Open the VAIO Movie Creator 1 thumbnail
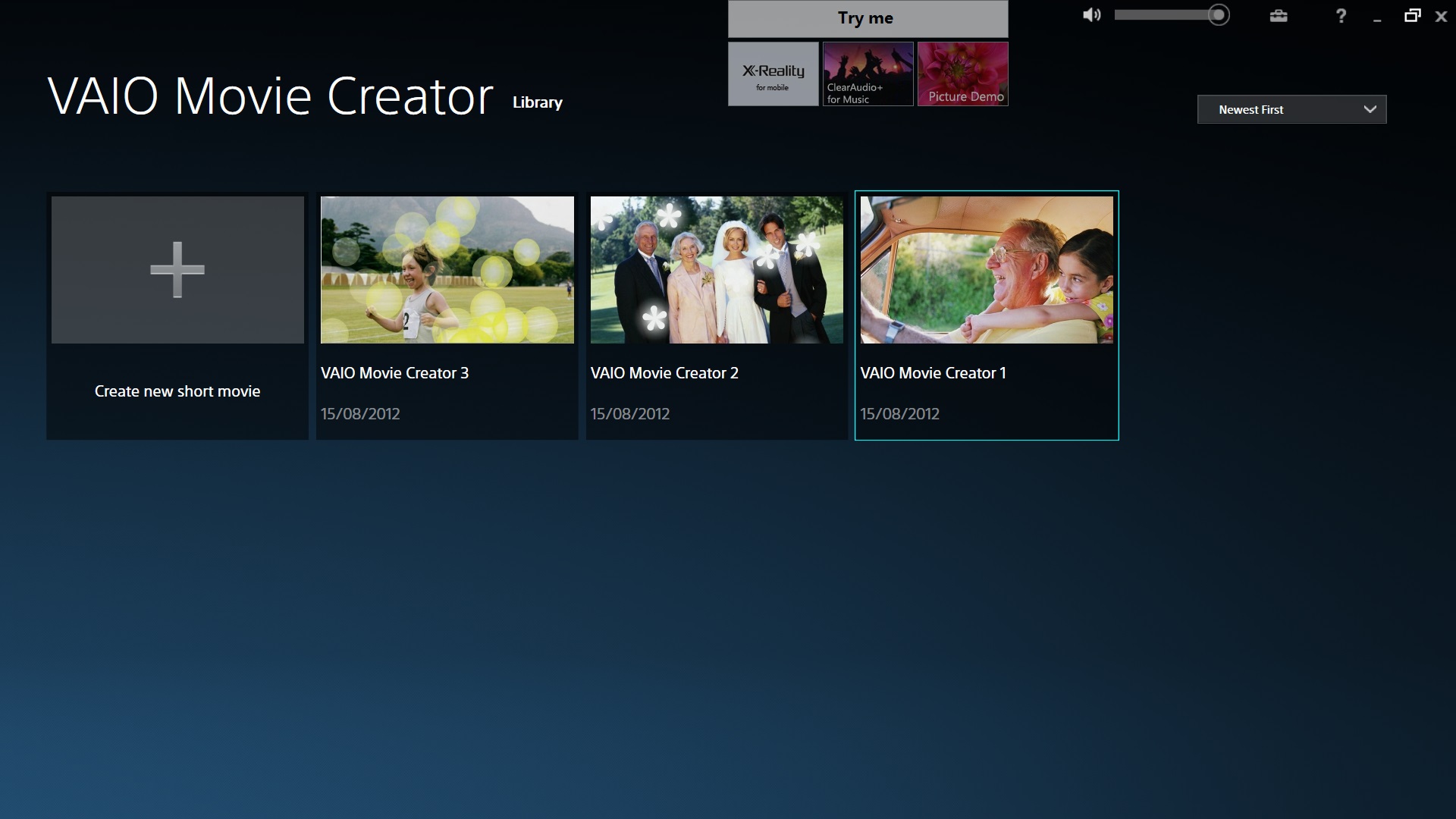Screen dimensions: 1456x819 pyautogui.click(x=987, y=270)
